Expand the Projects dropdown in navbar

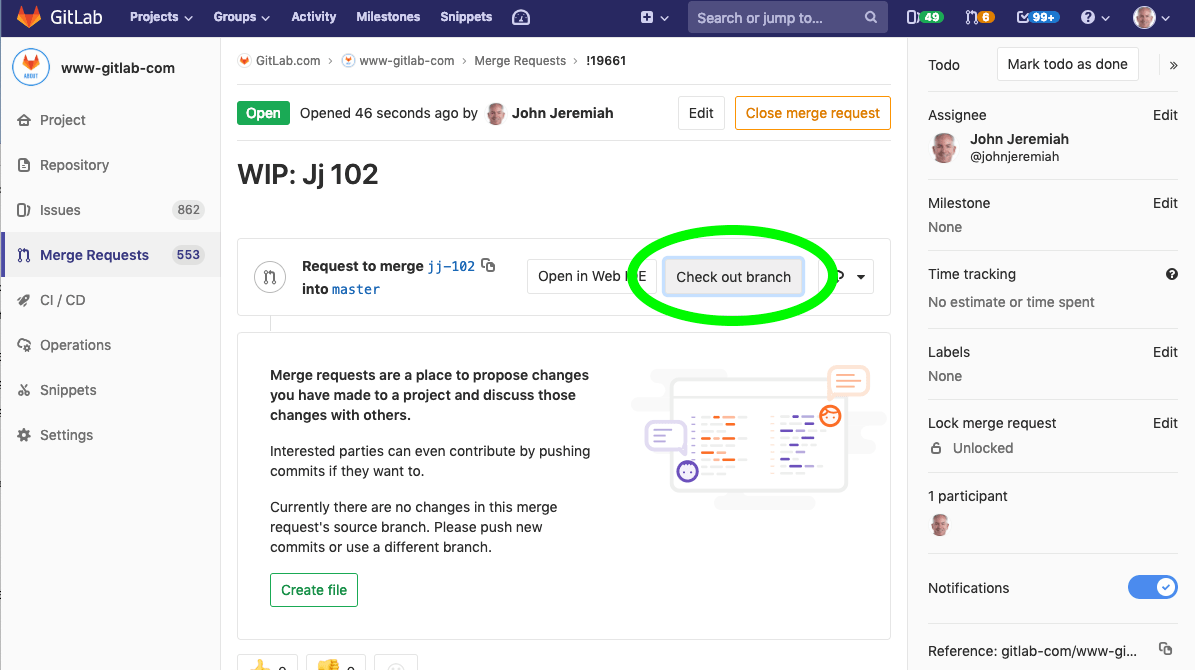[x=161, y=17]
